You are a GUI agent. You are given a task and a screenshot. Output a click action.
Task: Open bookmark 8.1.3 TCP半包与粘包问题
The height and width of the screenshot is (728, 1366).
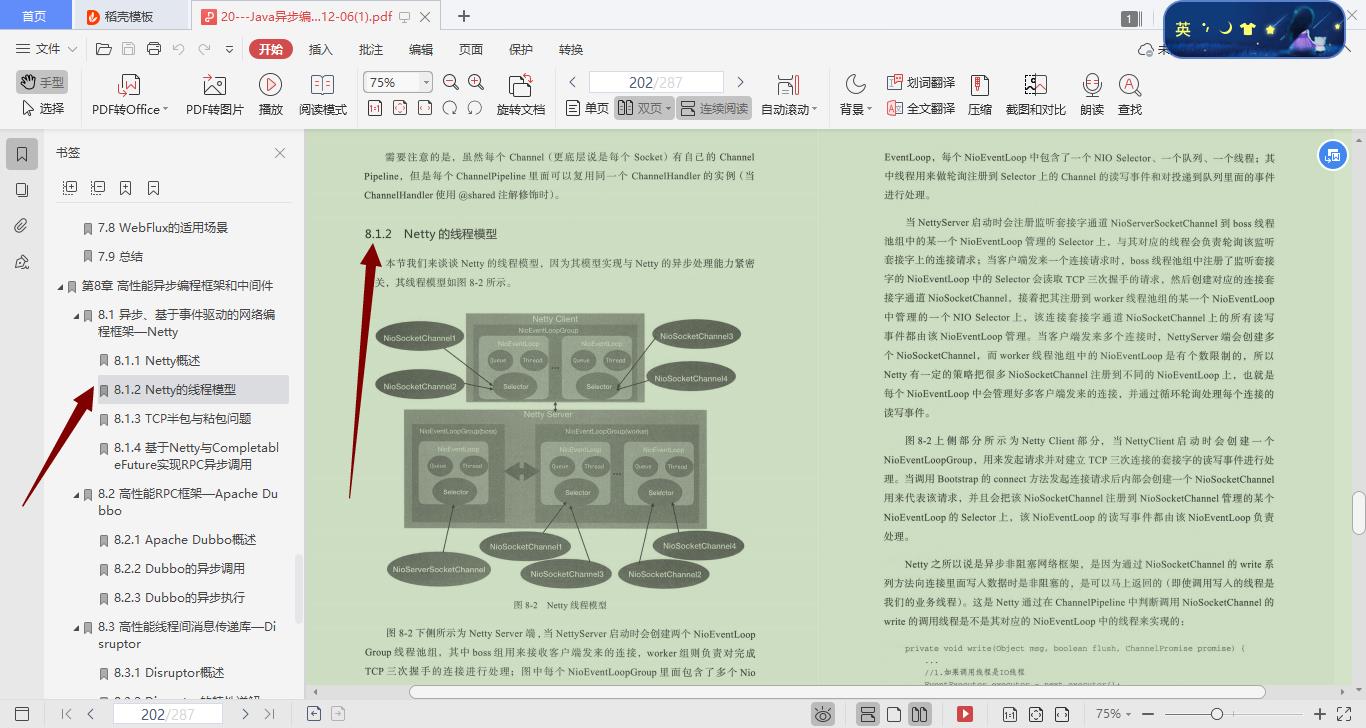182,419
